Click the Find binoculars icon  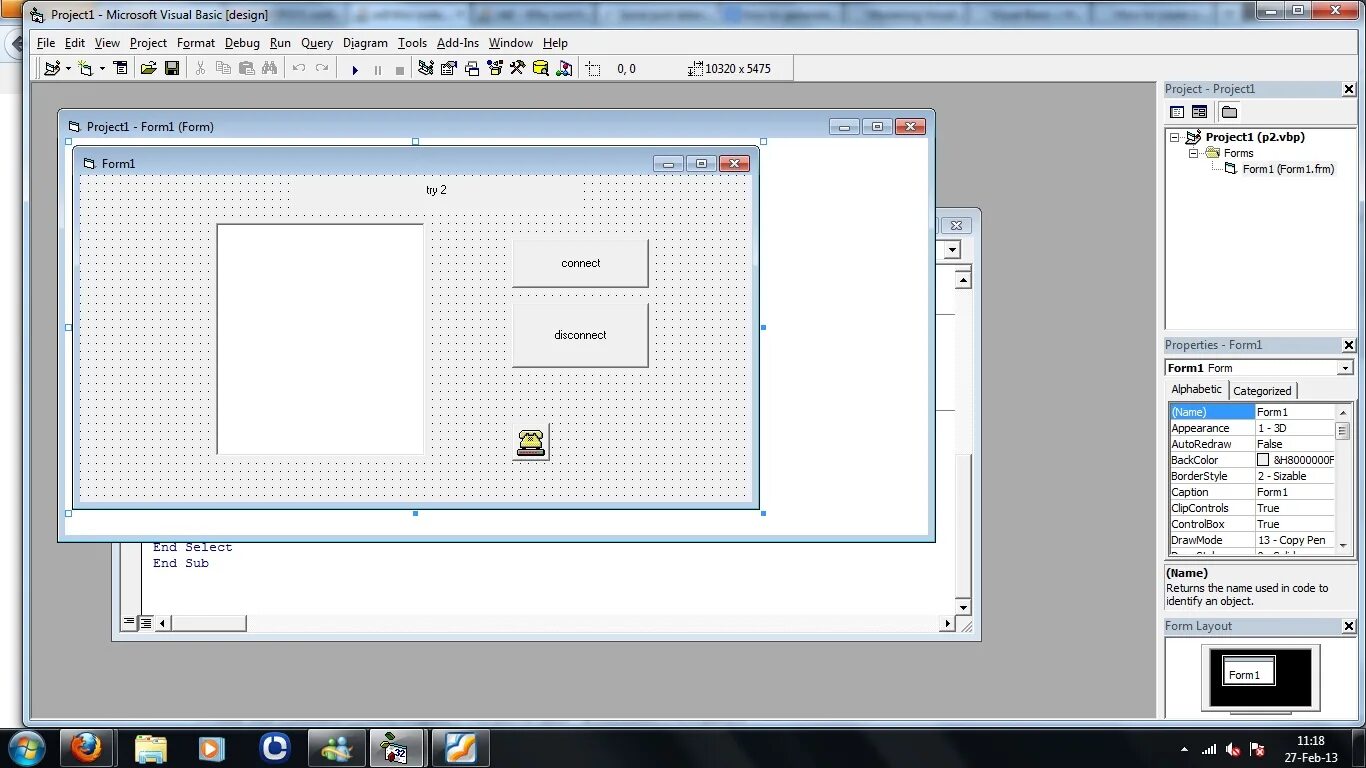(x=269, y=68)
